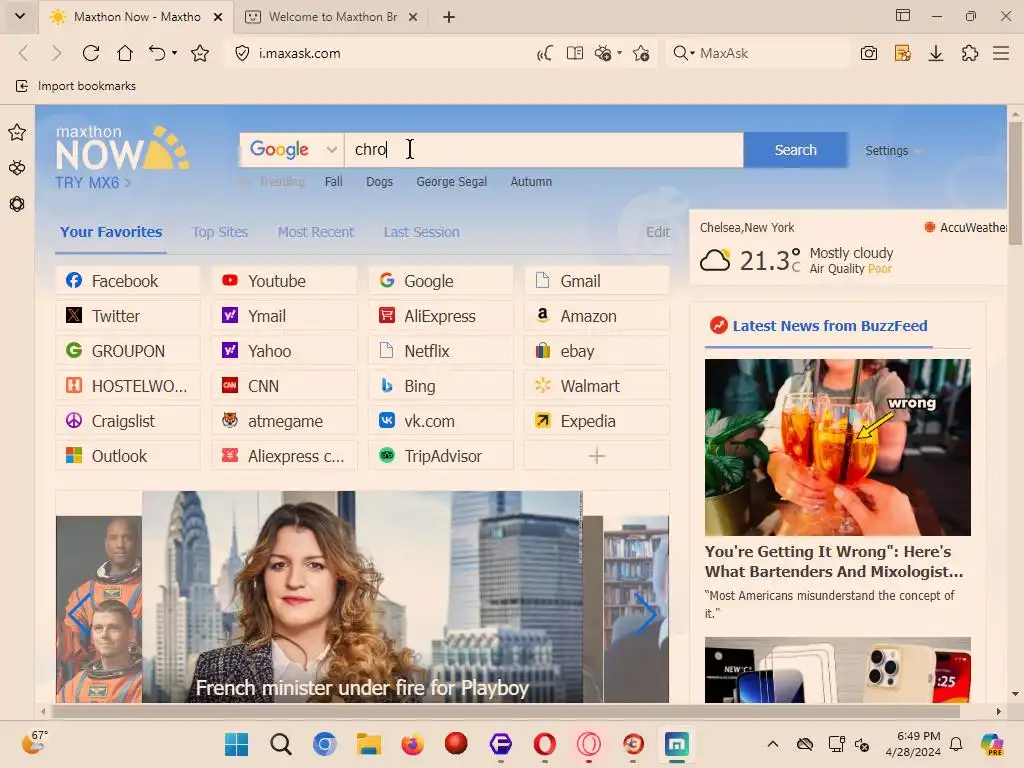
Task: Open the Youtube favorite
Action: (284, 281)
